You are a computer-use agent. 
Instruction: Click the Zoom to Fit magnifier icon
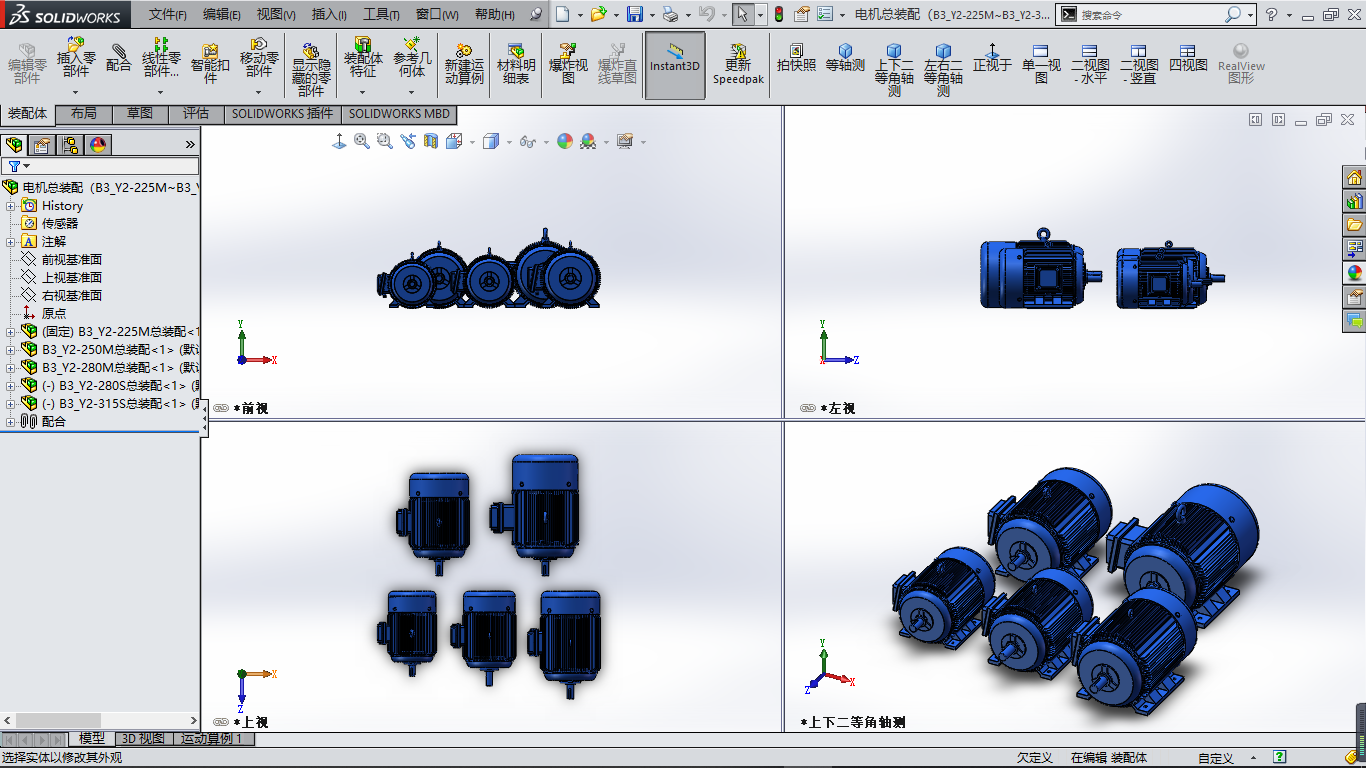point(361,142)
